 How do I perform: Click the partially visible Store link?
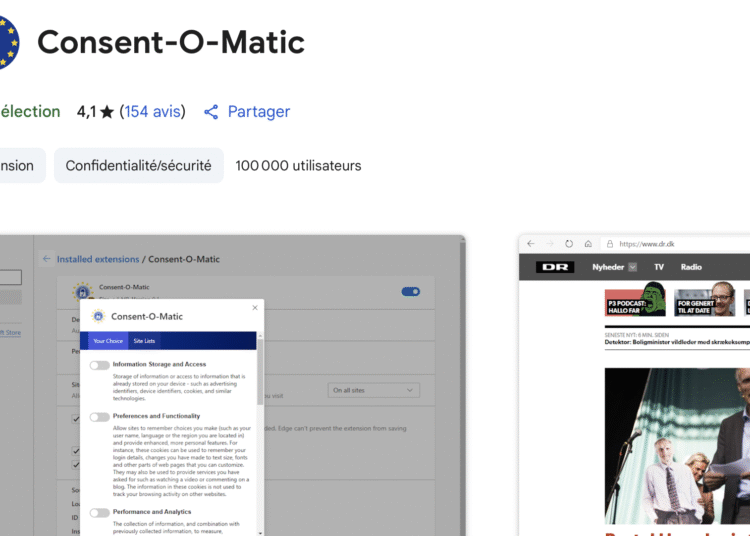coord(11,333)
